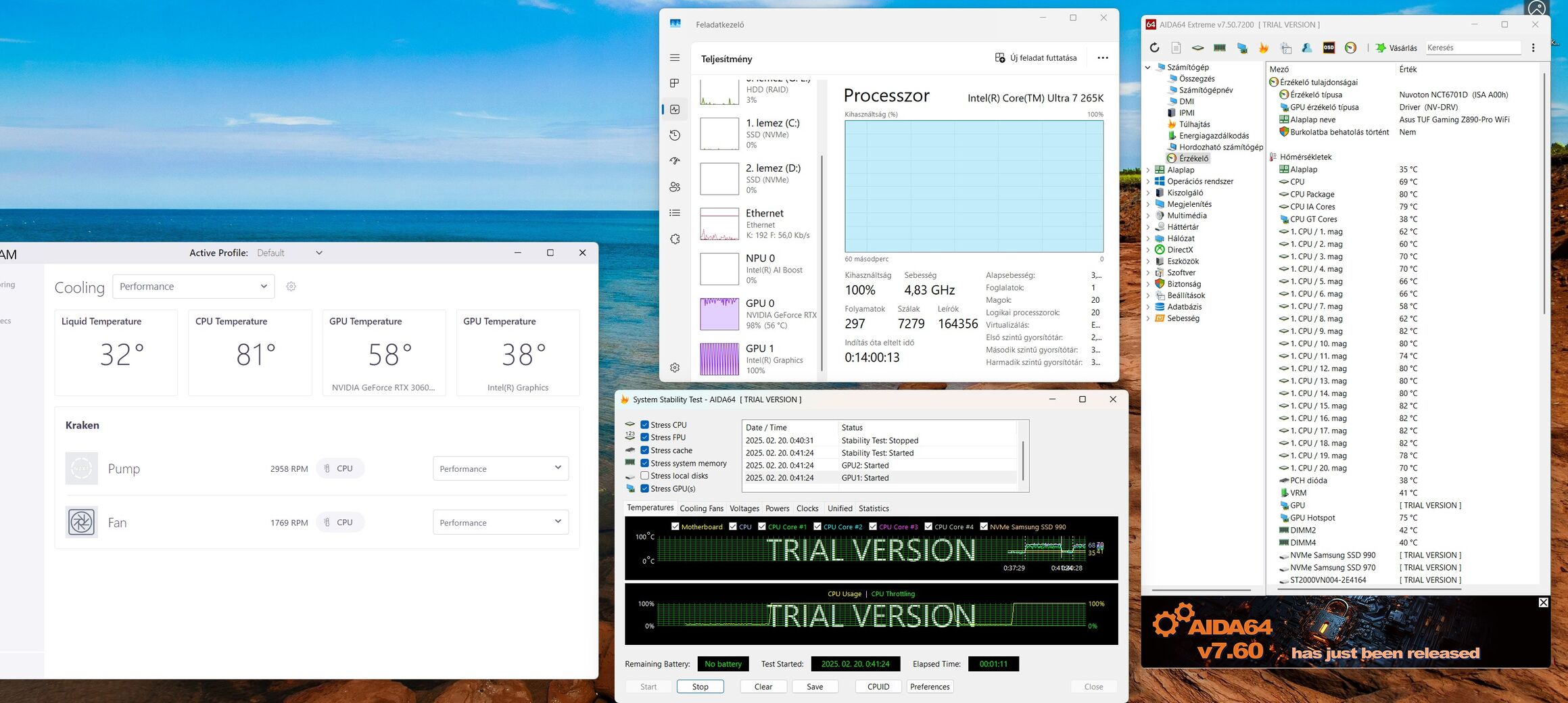The image size is (1568, 703).
Task: Switch to Cooling Fans tab
Action: tap(701, 508)
